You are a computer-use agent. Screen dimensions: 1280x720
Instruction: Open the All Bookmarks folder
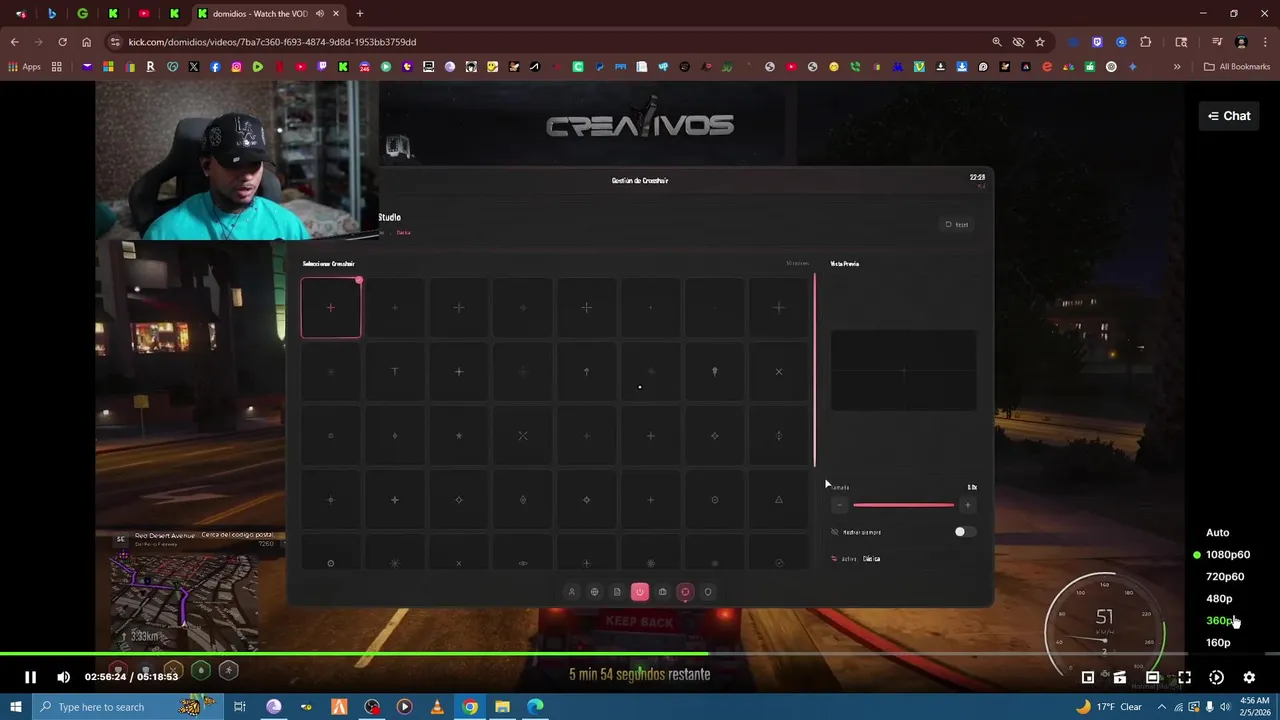pos(1237,67)
